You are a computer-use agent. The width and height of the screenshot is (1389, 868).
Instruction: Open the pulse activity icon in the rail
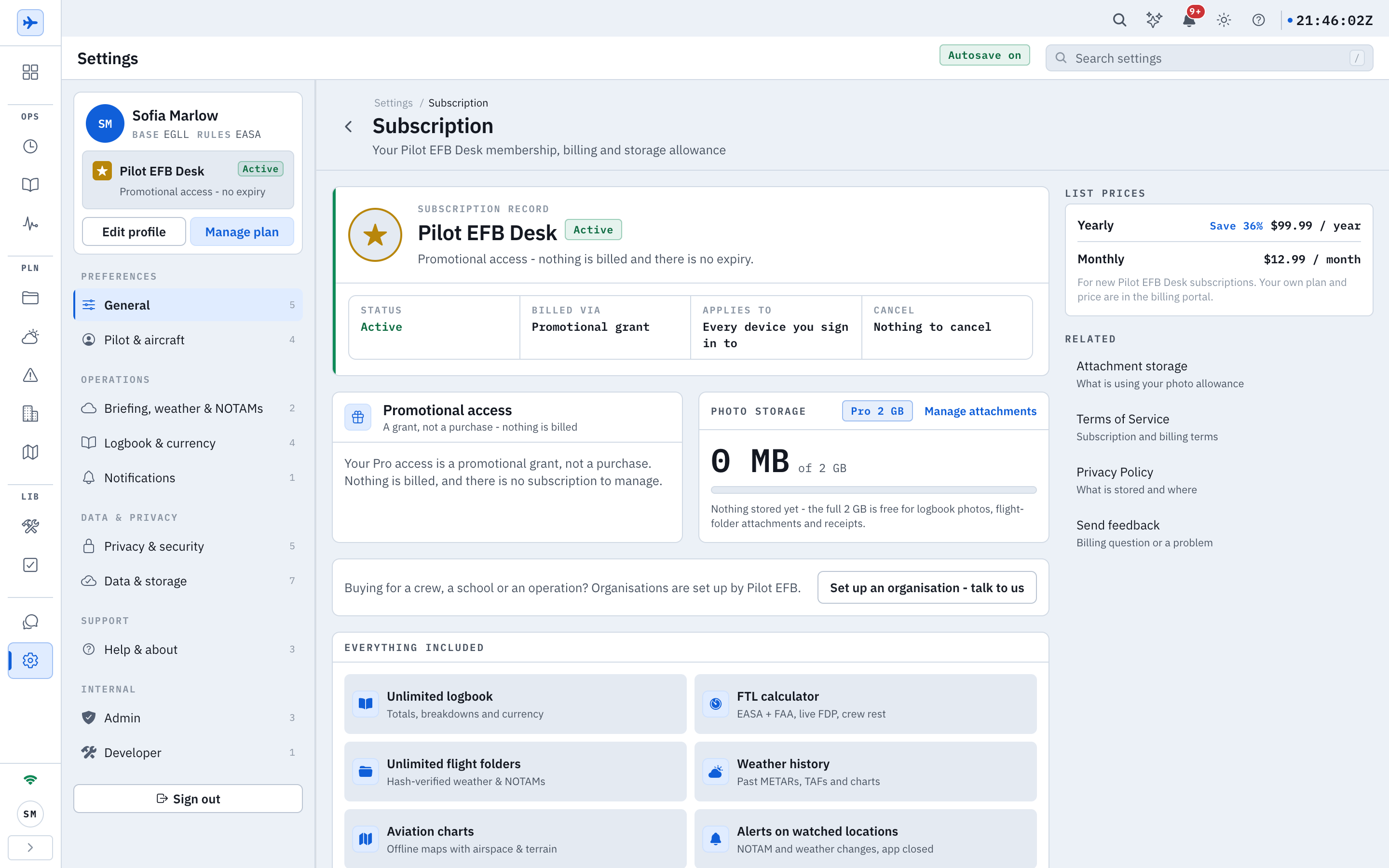tap(30, 223)
